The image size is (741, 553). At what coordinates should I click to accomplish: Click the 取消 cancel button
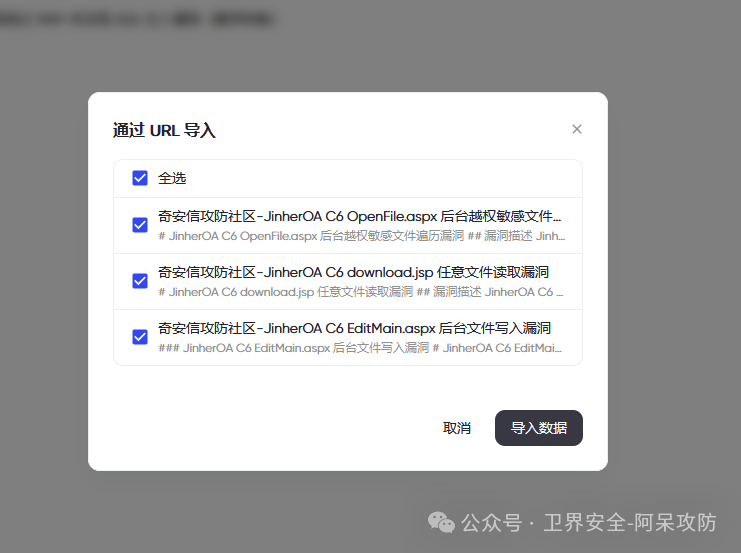[457, 428]
